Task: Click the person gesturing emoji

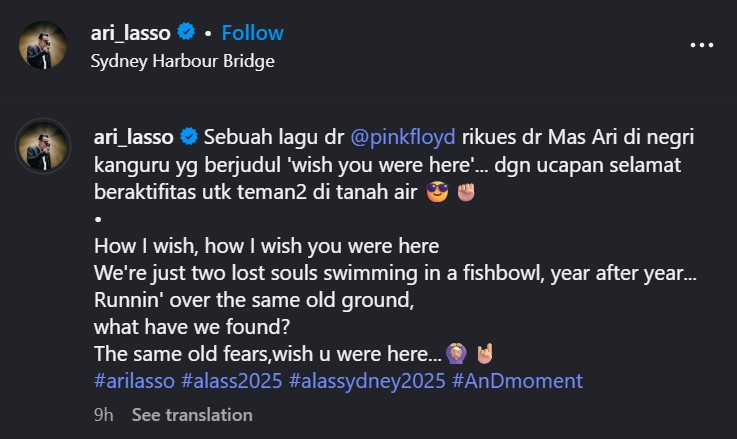Action: click(456, 354)
